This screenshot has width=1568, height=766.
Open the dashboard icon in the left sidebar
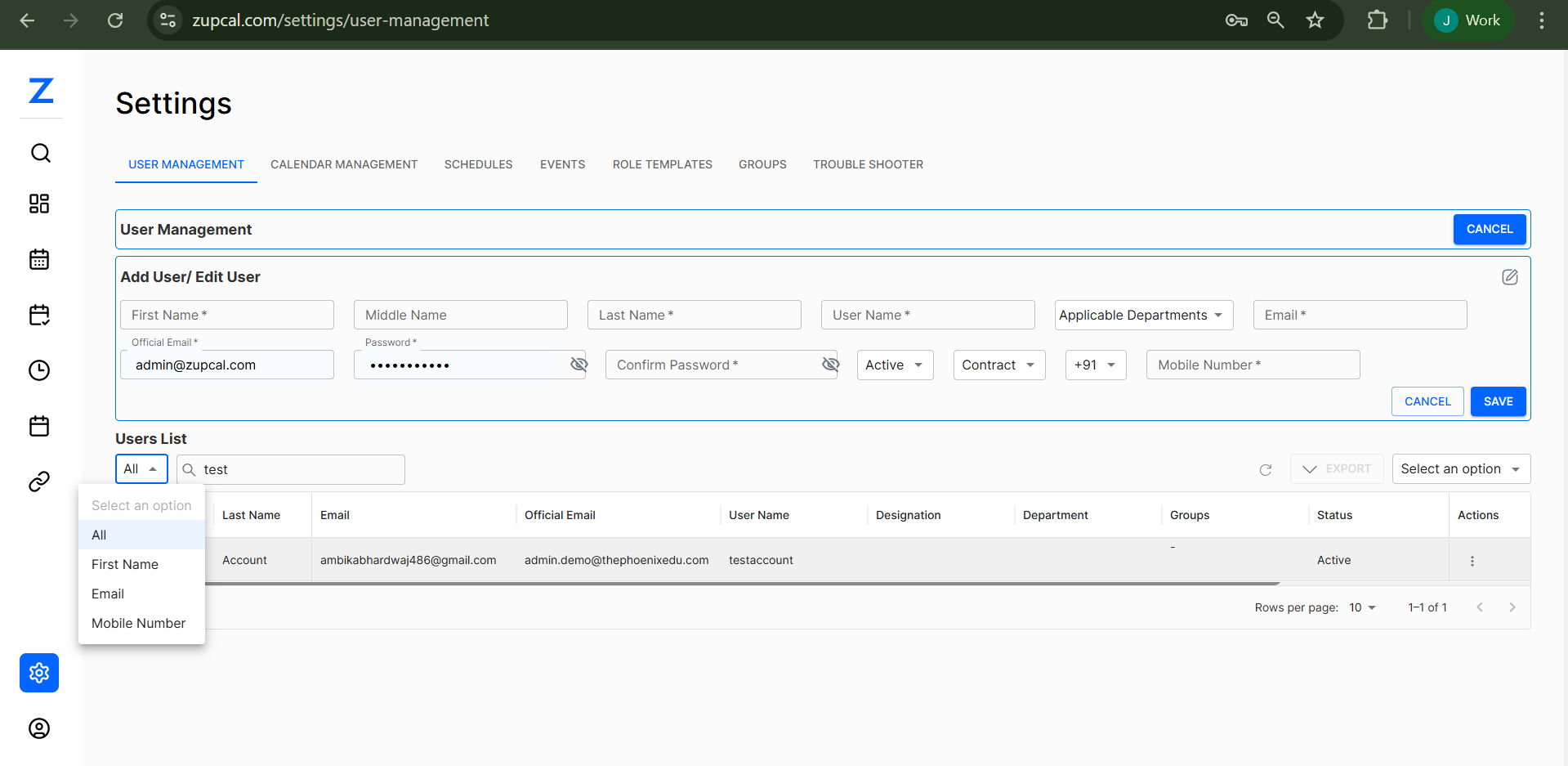pos(39,204)
